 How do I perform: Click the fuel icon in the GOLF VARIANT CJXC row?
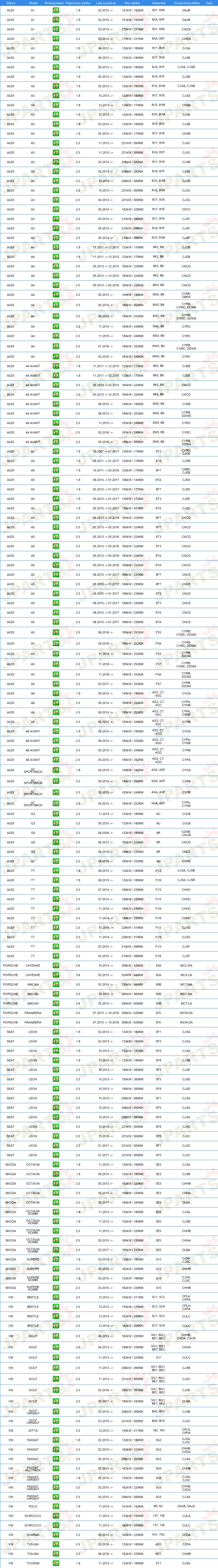tap(56, 1421)
